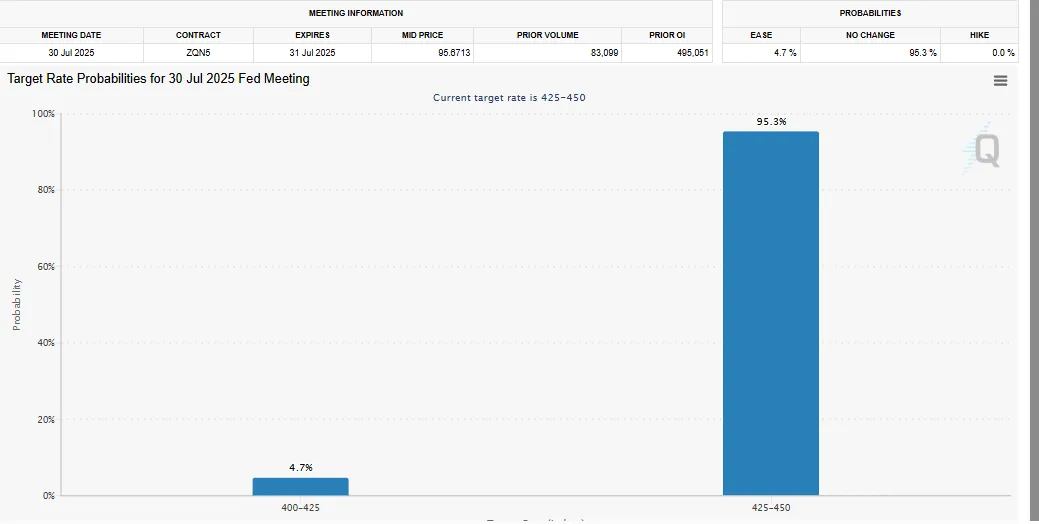
Task: Click the HIKE probability header
Action: pos(979,35)
